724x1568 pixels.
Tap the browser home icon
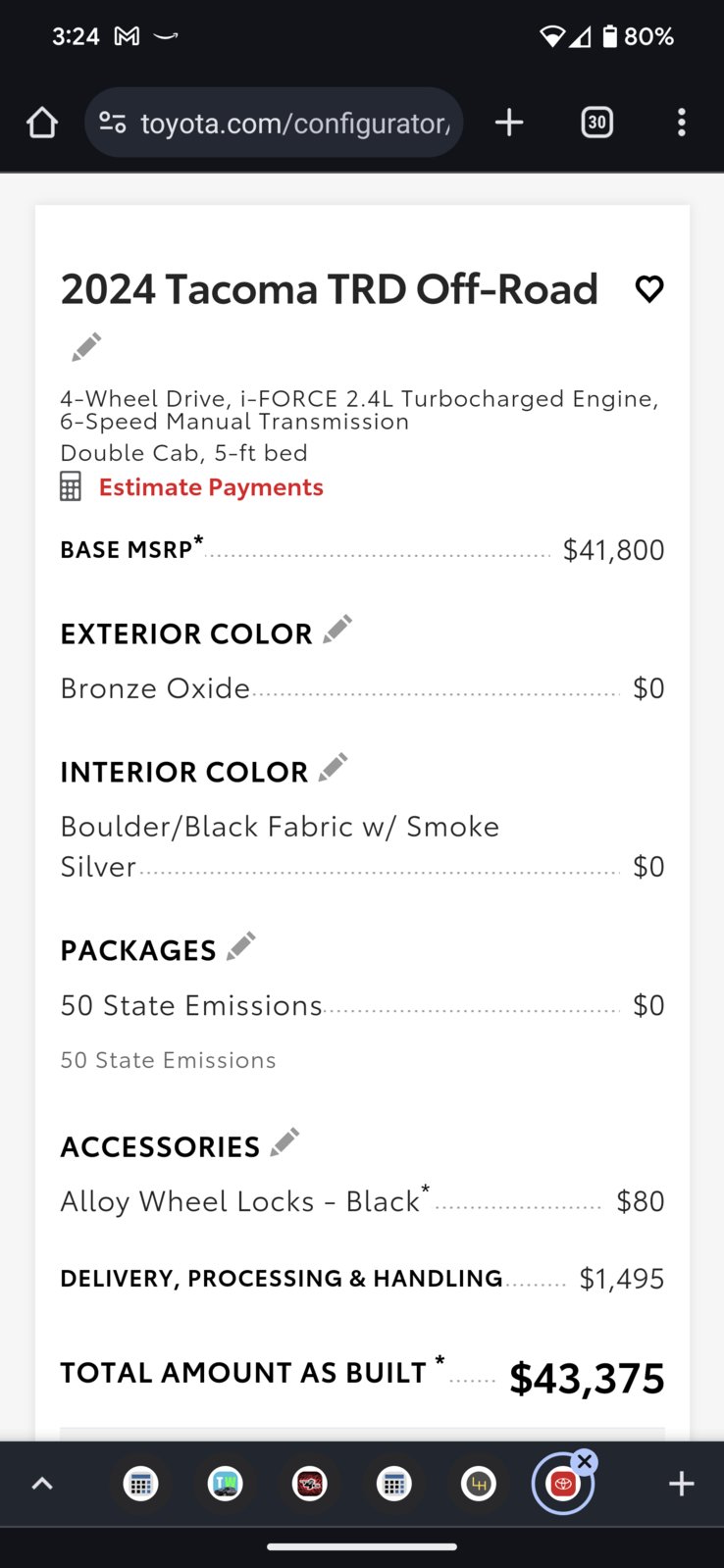coord(42,123)
